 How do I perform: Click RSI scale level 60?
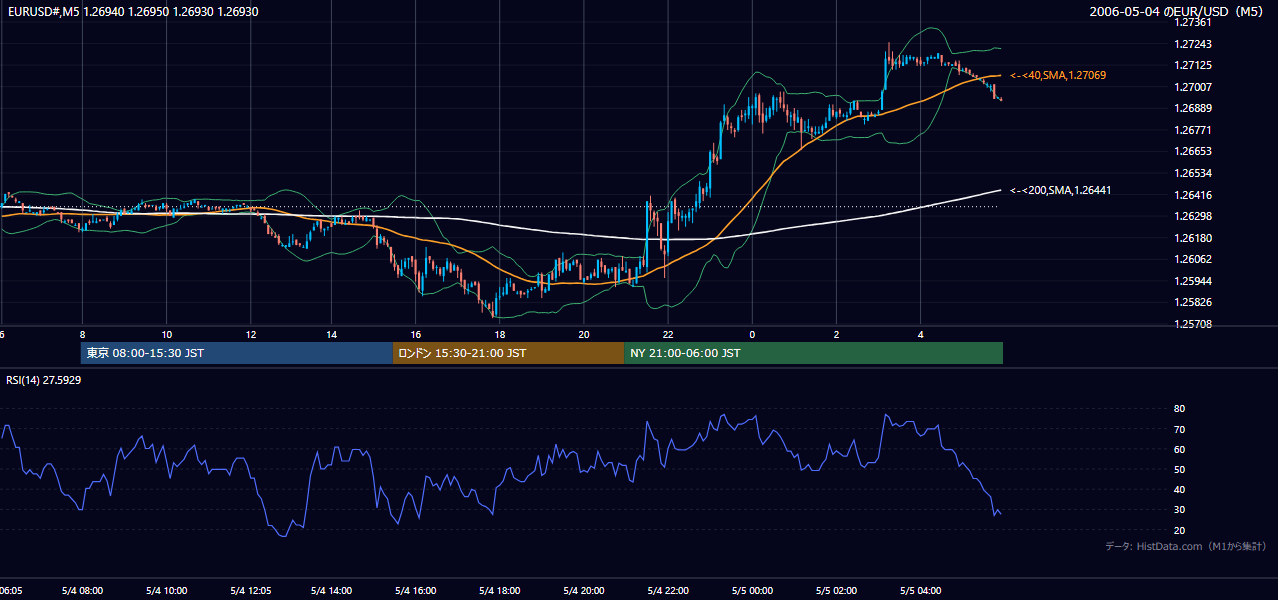[1179, 449]
